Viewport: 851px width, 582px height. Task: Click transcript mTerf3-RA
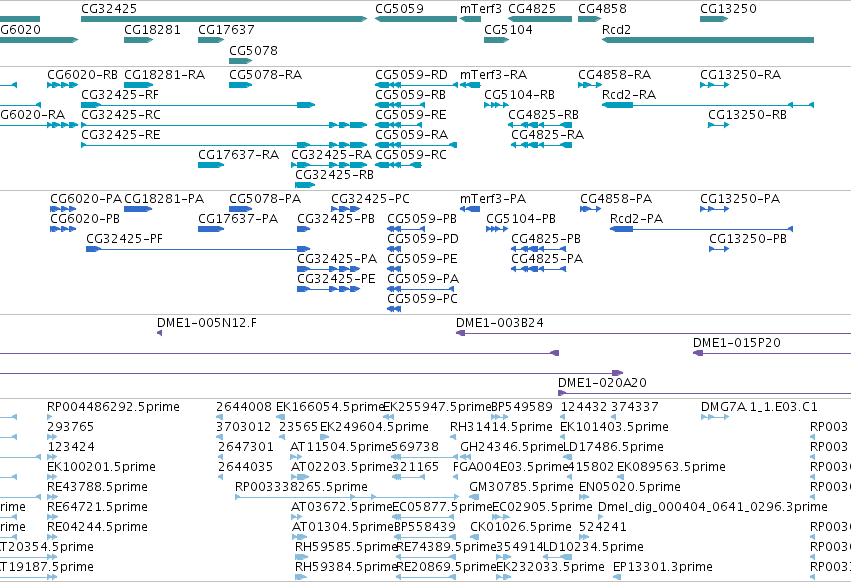[493, 75]
